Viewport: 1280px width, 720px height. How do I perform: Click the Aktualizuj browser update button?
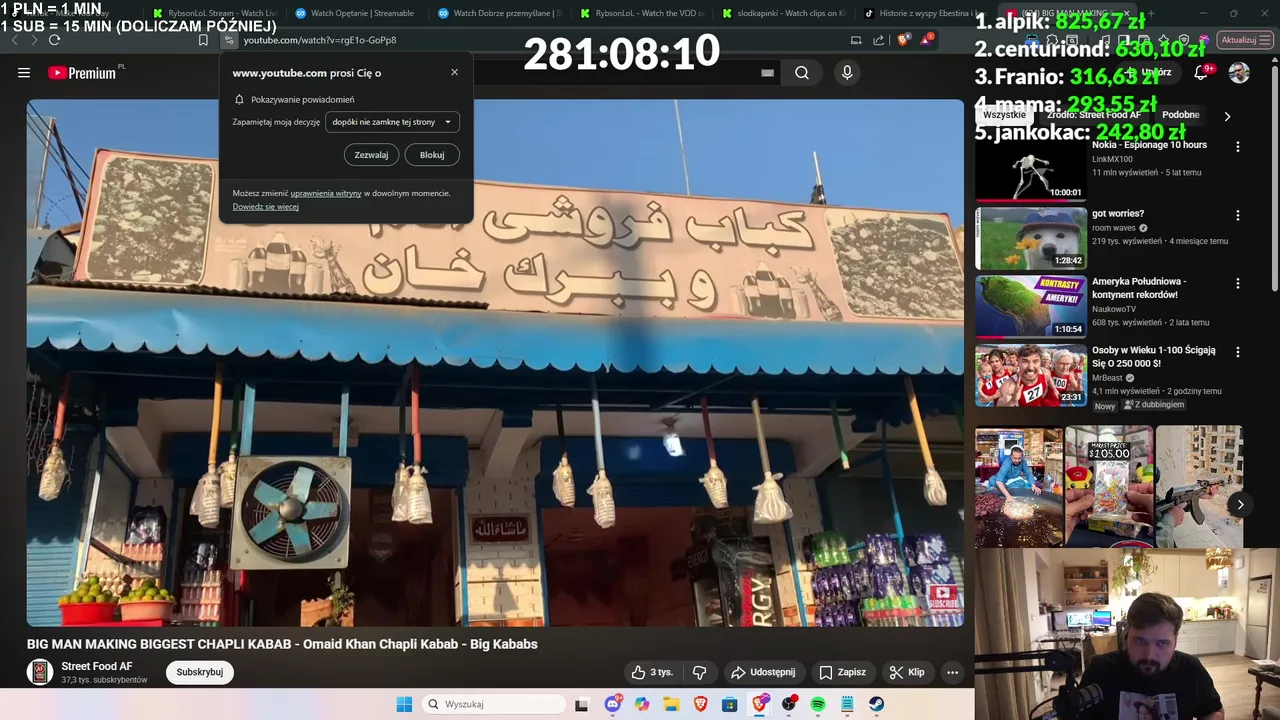click(1245, 40)
